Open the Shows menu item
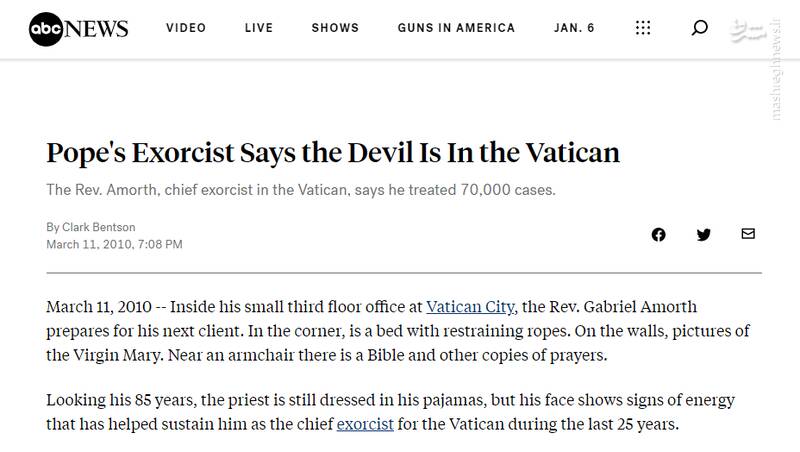Viewport: 800px width, 452px height. [335, 28]
